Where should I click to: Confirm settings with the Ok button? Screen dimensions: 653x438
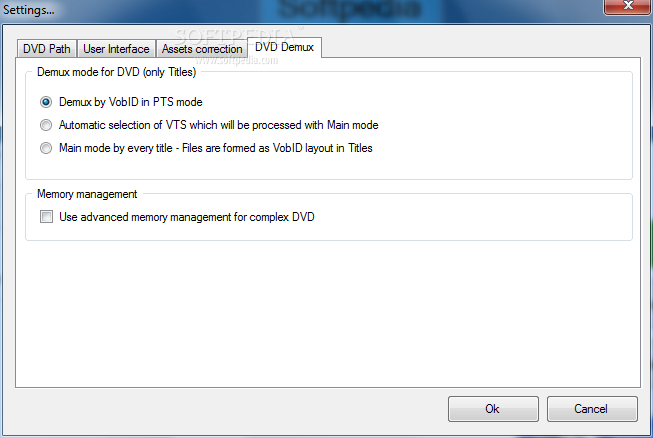click(x=493, y=409)
